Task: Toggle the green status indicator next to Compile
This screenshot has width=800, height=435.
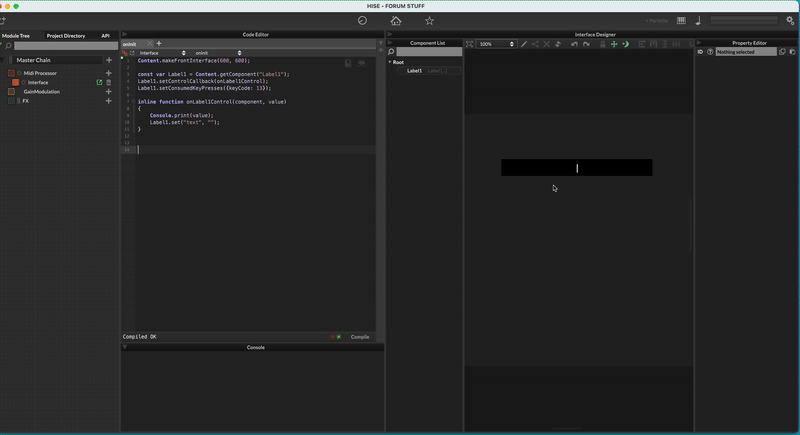Action: tap(339, 337)
